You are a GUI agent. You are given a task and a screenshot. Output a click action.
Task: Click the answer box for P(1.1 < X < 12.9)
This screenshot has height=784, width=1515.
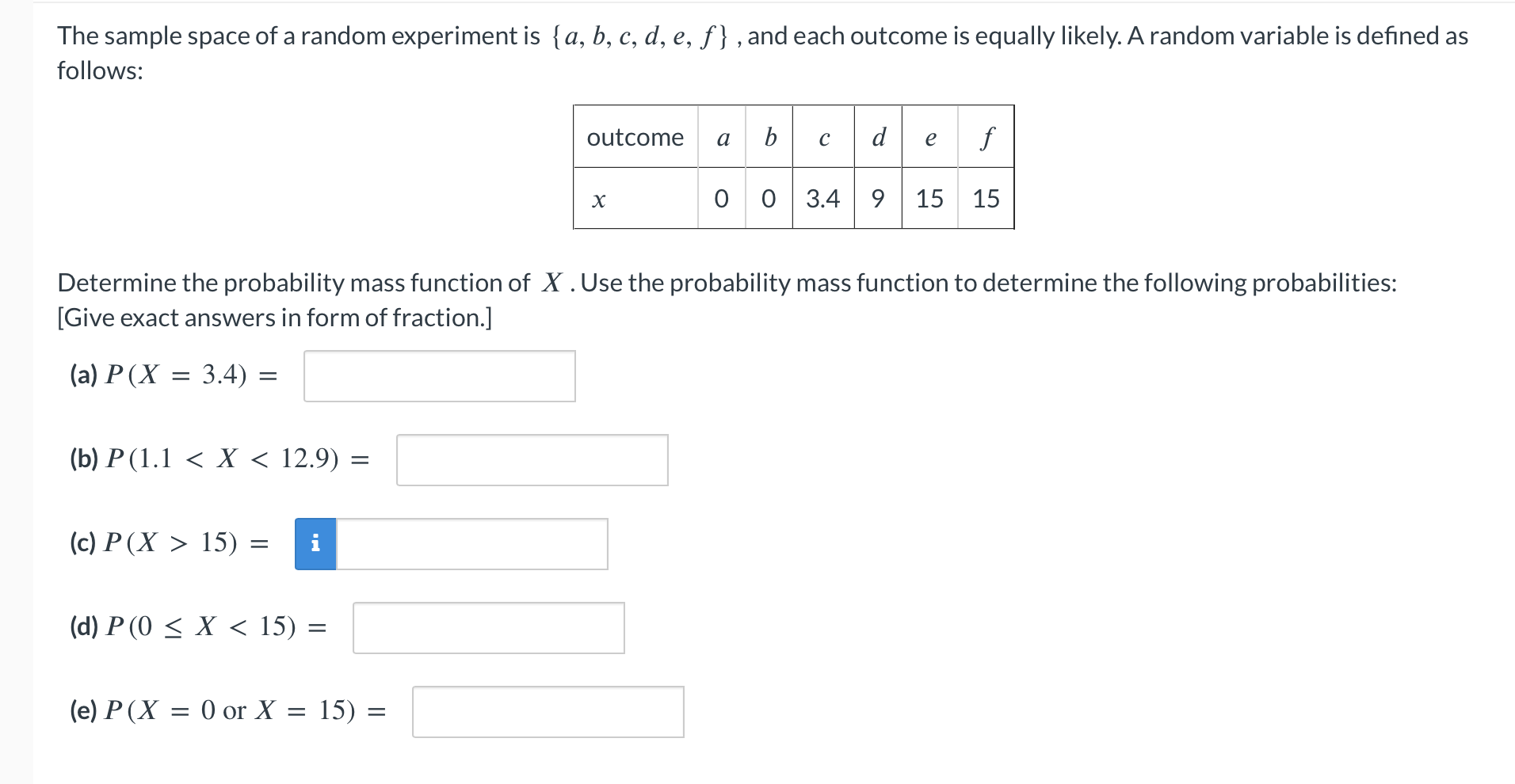[x=532, y=460]
